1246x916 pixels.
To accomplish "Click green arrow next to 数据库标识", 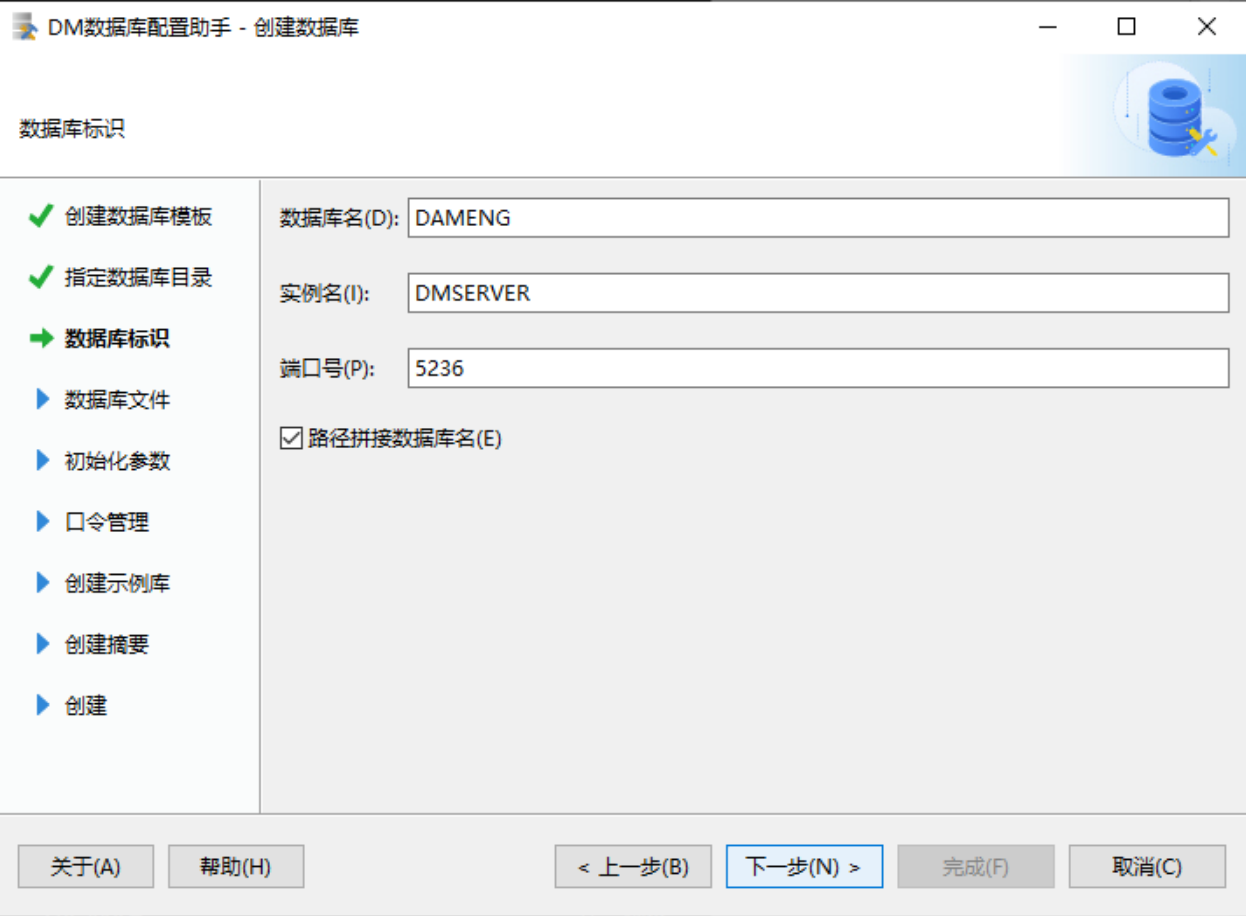I will click(41, 339).
